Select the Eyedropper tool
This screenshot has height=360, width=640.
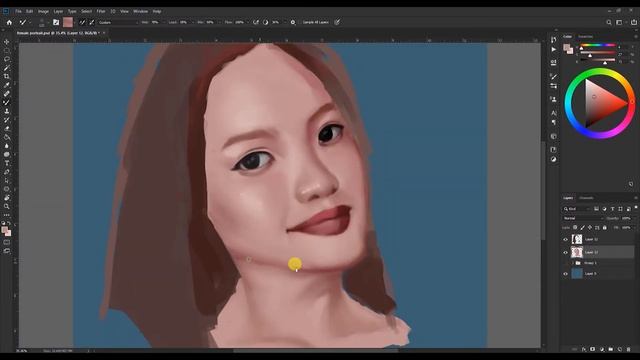(7, 85)
